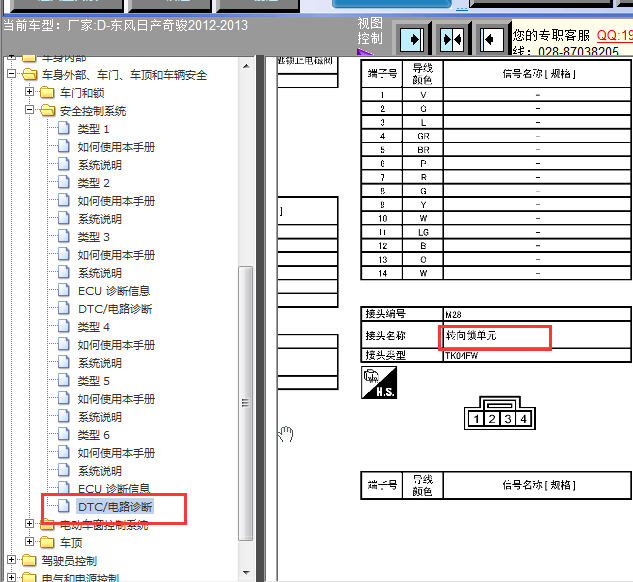
Task: Click wire color BR in terminal 5 row
Action: click(423, 150)
